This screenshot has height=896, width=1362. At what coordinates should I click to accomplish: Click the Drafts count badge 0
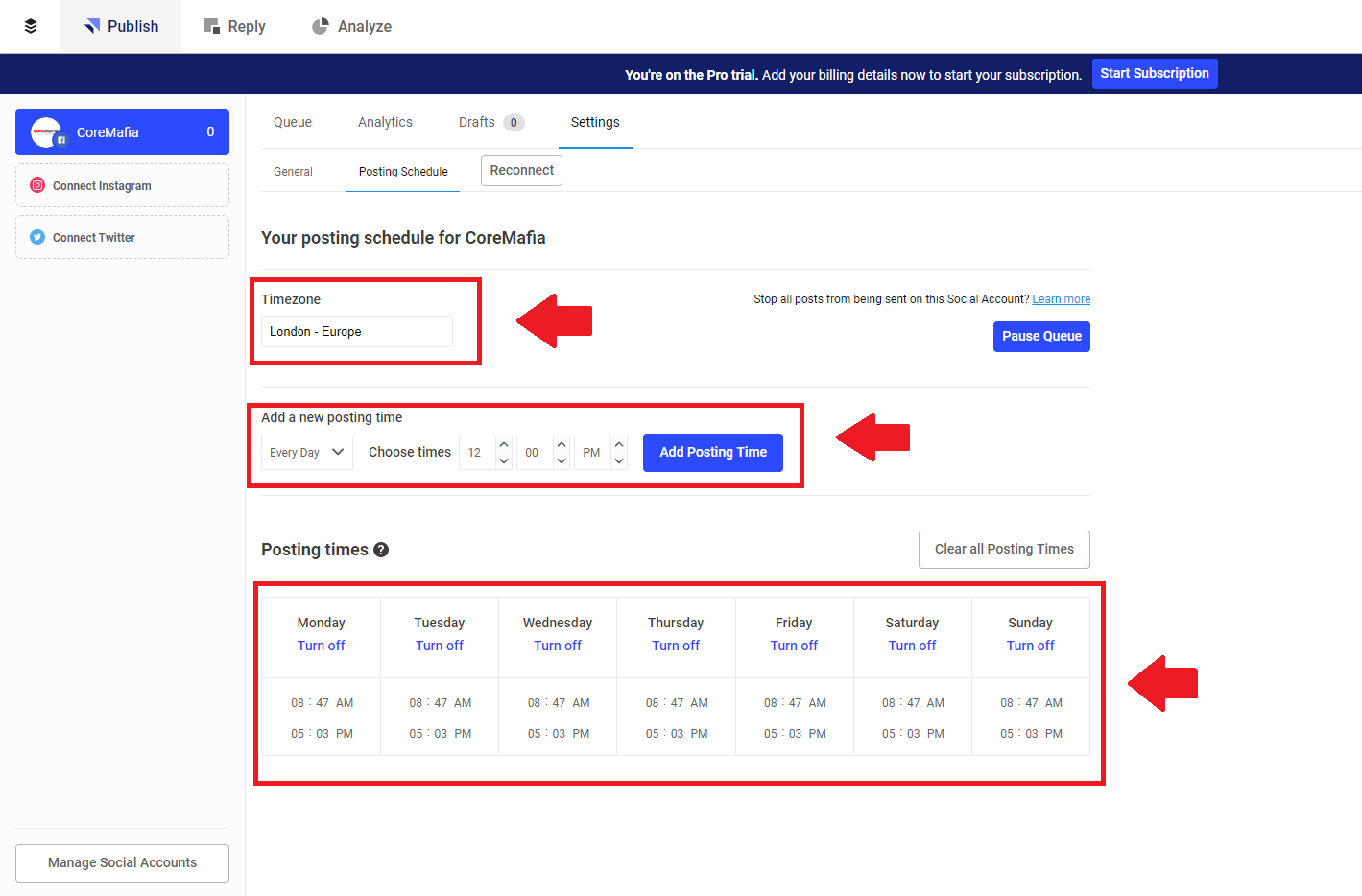(514, 123)
